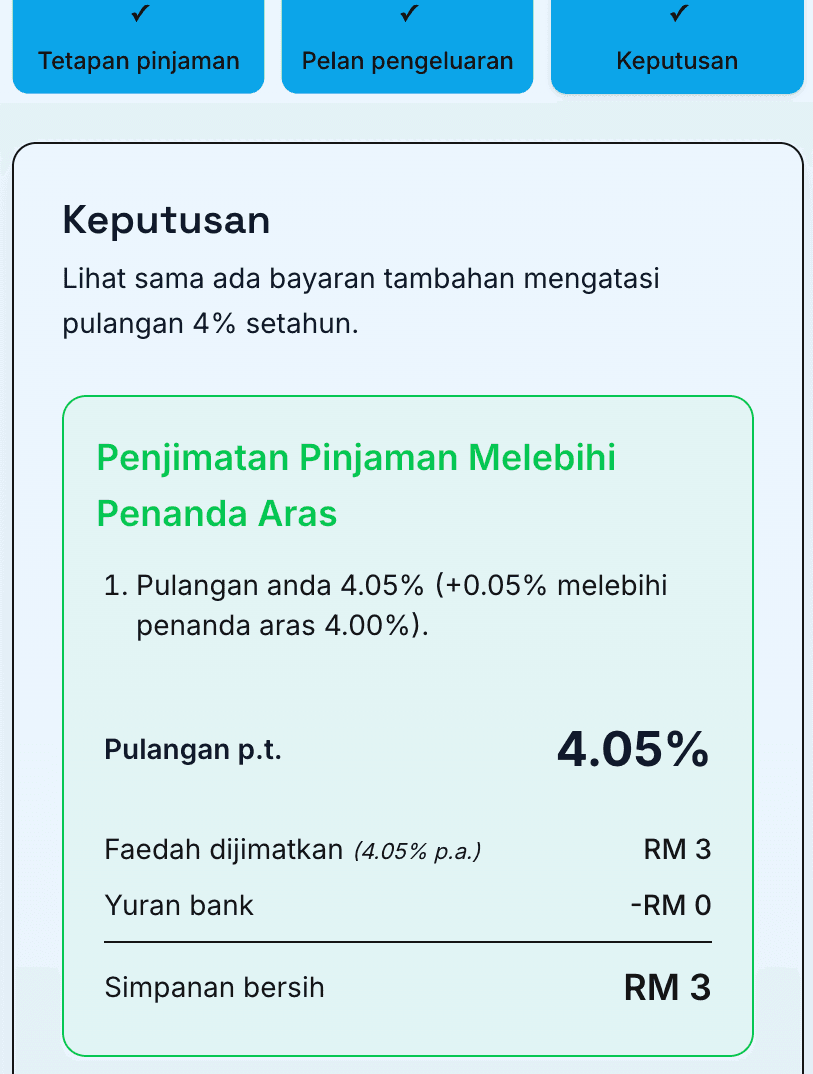Click the italic (4.05% p.a.) note
This screenshot has width=813, height=1074.
418,852
